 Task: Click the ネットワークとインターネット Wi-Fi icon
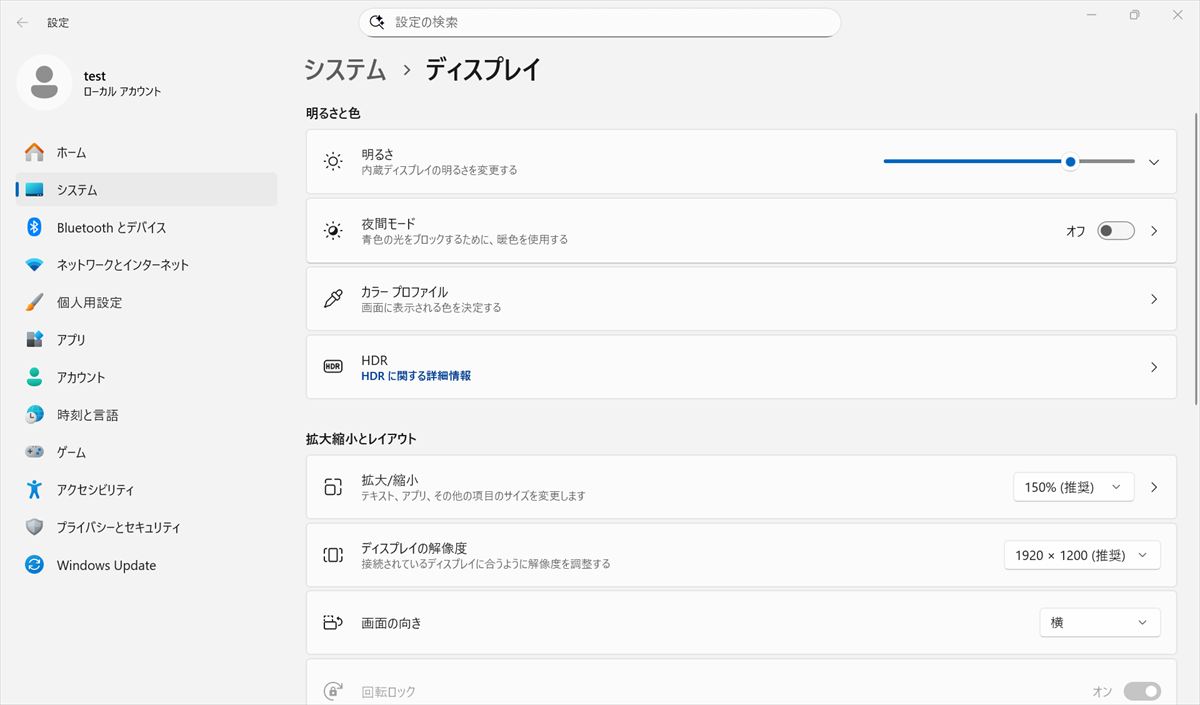tap(34, 265)
